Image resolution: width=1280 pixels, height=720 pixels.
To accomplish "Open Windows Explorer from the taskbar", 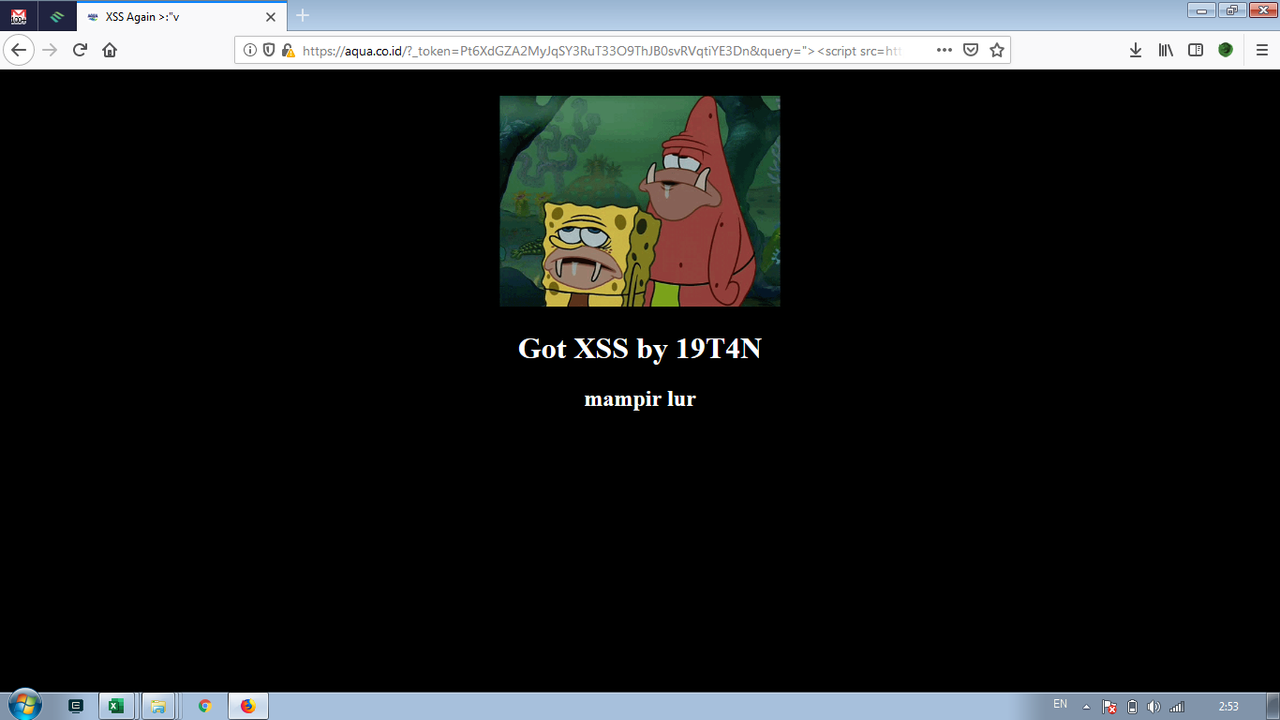I will coord(158,706).
